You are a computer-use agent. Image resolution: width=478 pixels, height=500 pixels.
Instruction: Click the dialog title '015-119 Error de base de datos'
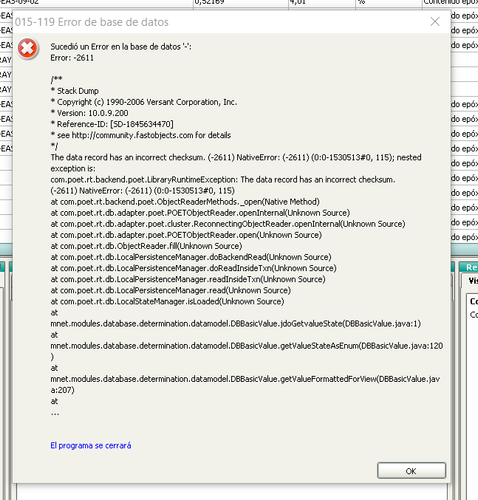click(x=92, y=22)
